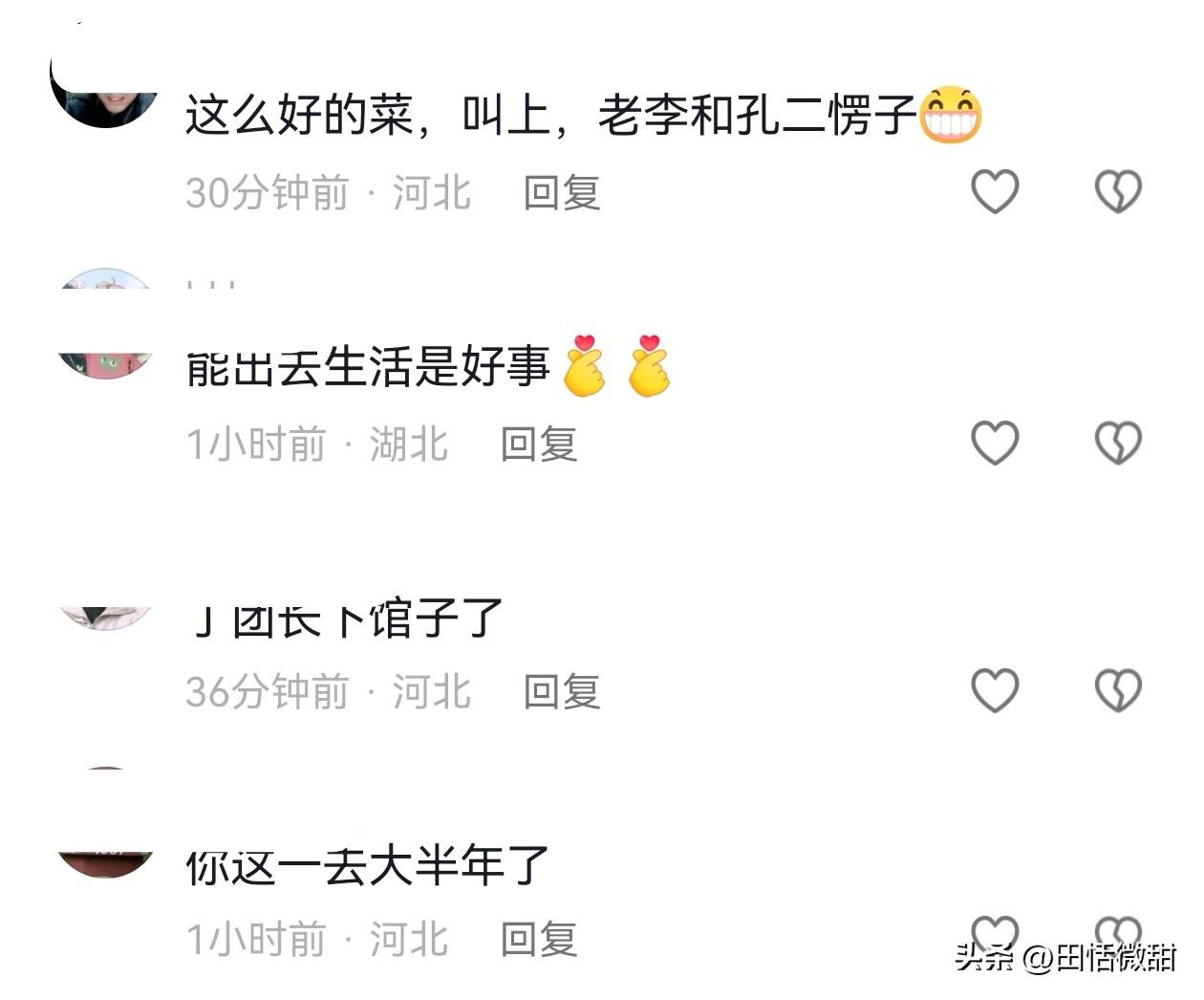
Task: Like the 馆子了 comment from 36分钟前
Action: [995, 690]
